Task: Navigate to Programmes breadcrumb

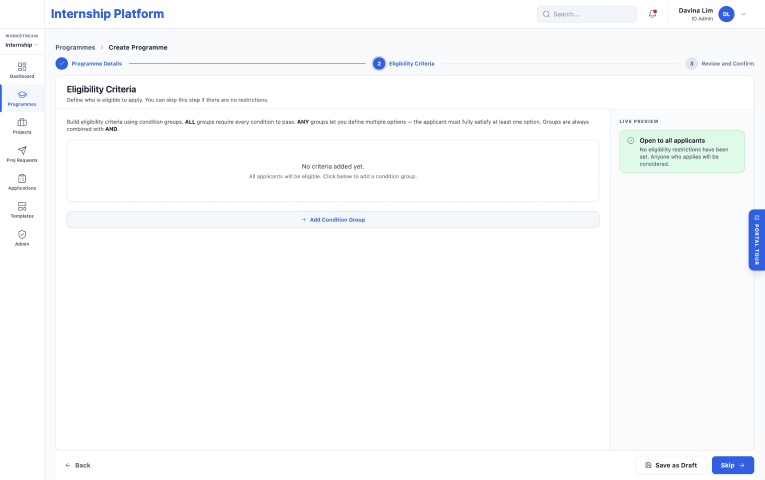Action: click(x=75, y=47)
